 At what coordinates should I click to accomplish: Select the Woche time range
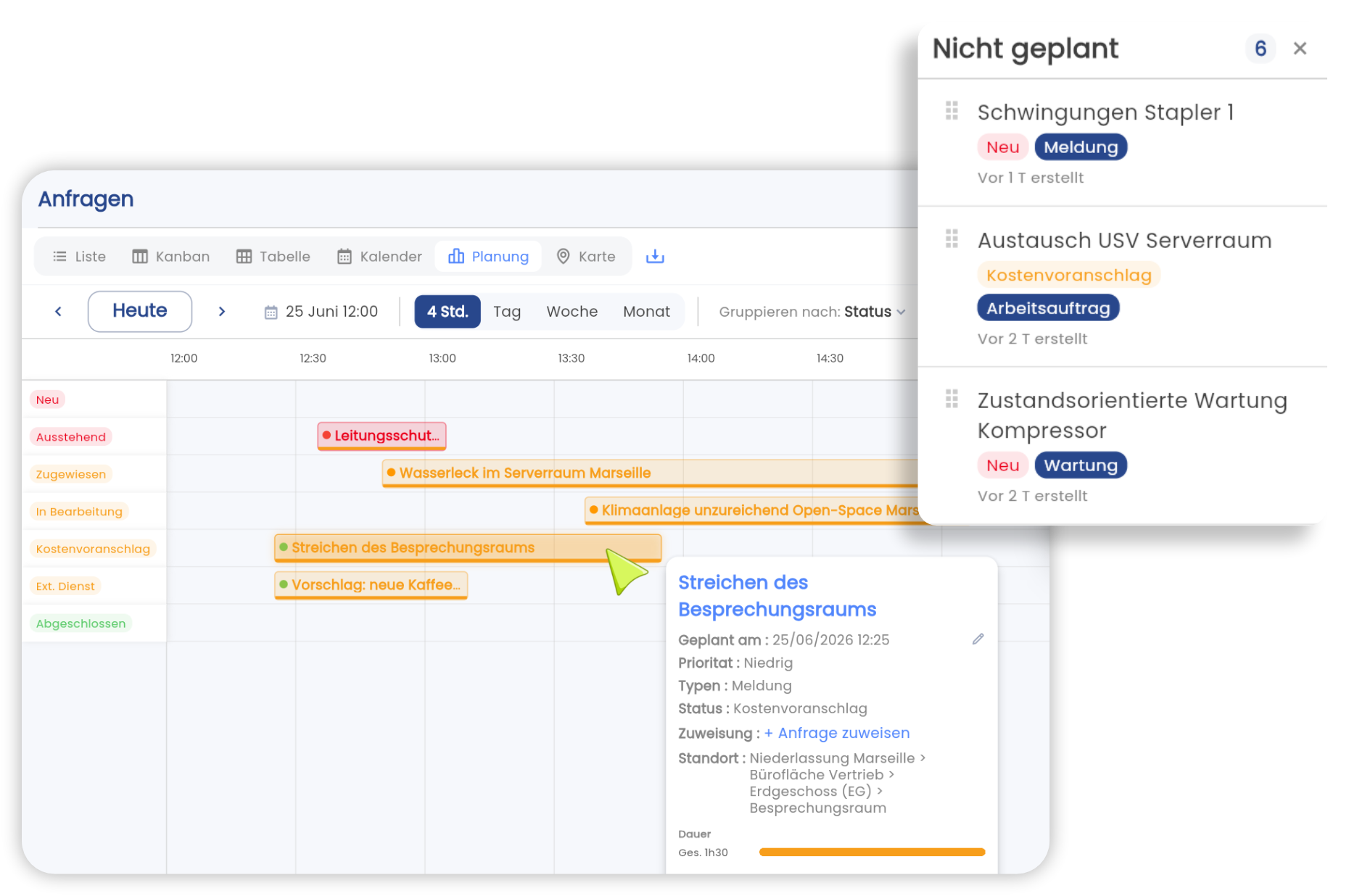click(572, 312)
